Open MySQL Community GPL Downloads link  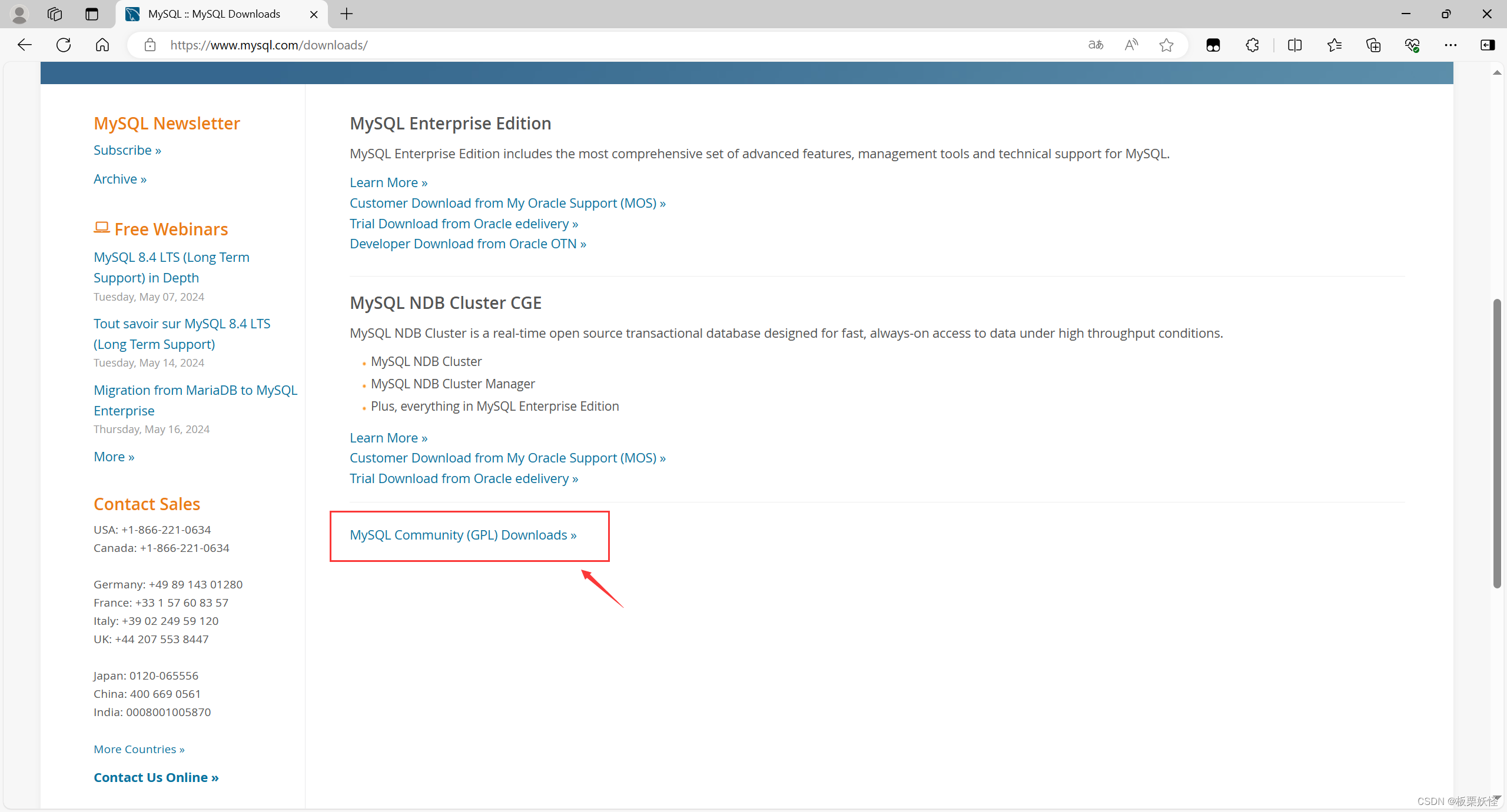tap(463, 535)
